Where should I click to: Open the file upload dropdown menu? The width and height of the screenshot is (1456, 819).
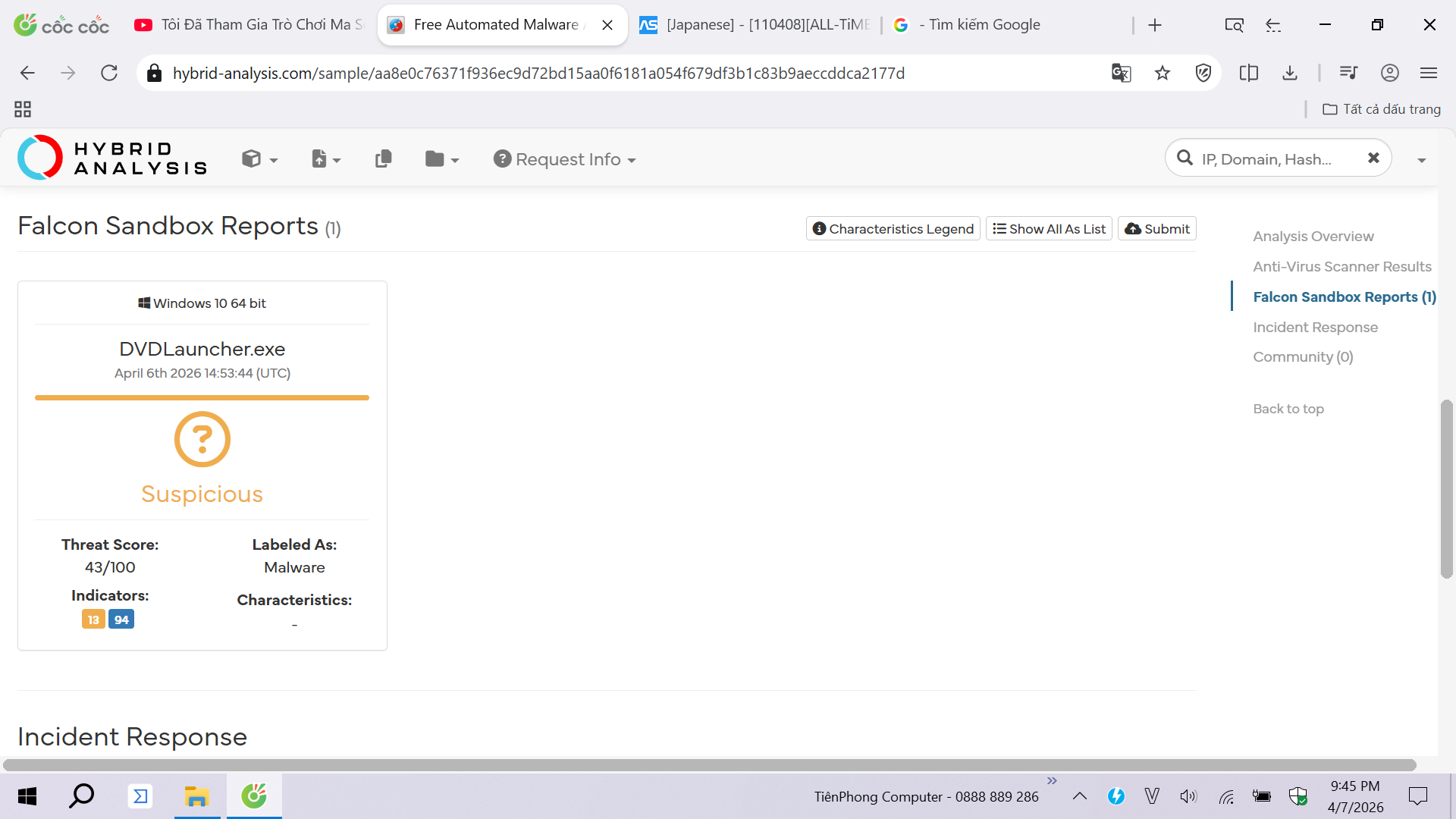pos(326,159)
